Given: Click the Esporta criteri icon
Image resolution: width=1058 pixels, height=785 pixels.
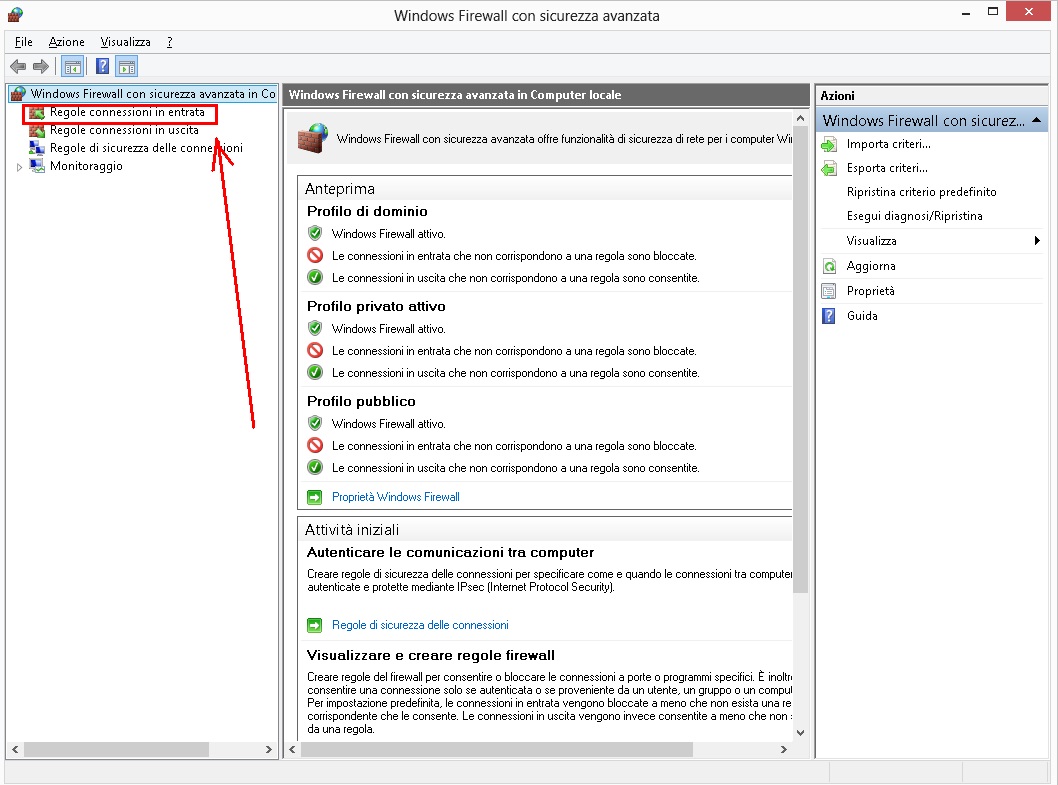Looking at the screenshot, I should 828,169.
